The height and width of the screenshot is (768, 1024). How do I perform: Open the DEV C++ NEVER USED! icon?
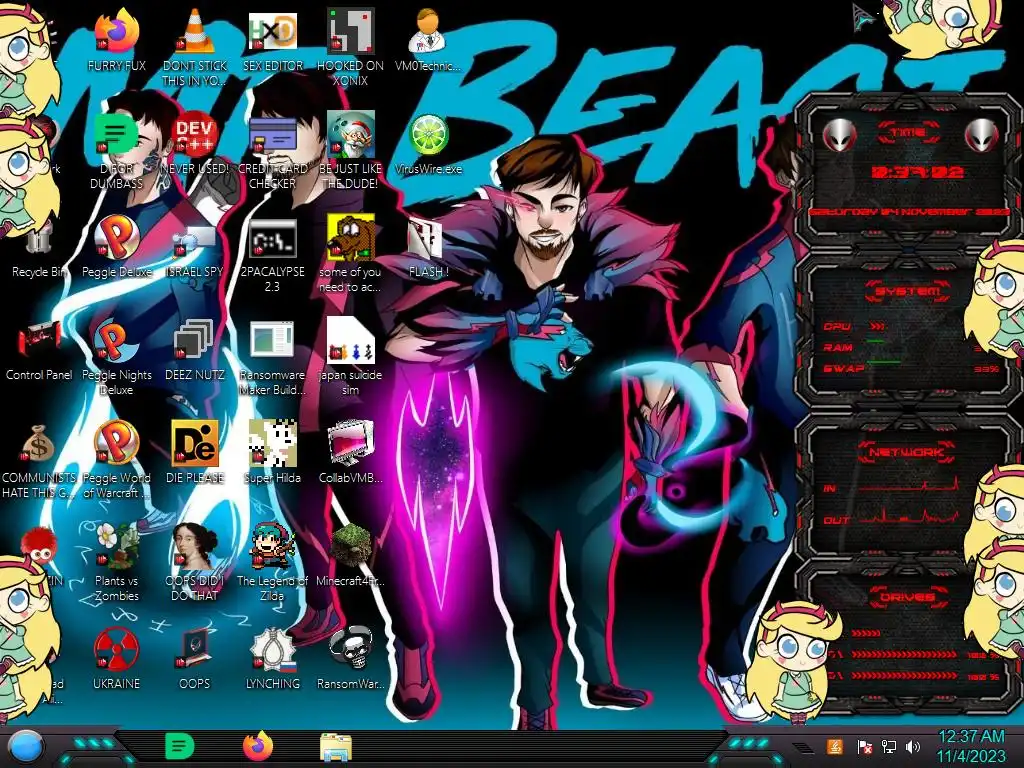195,136
